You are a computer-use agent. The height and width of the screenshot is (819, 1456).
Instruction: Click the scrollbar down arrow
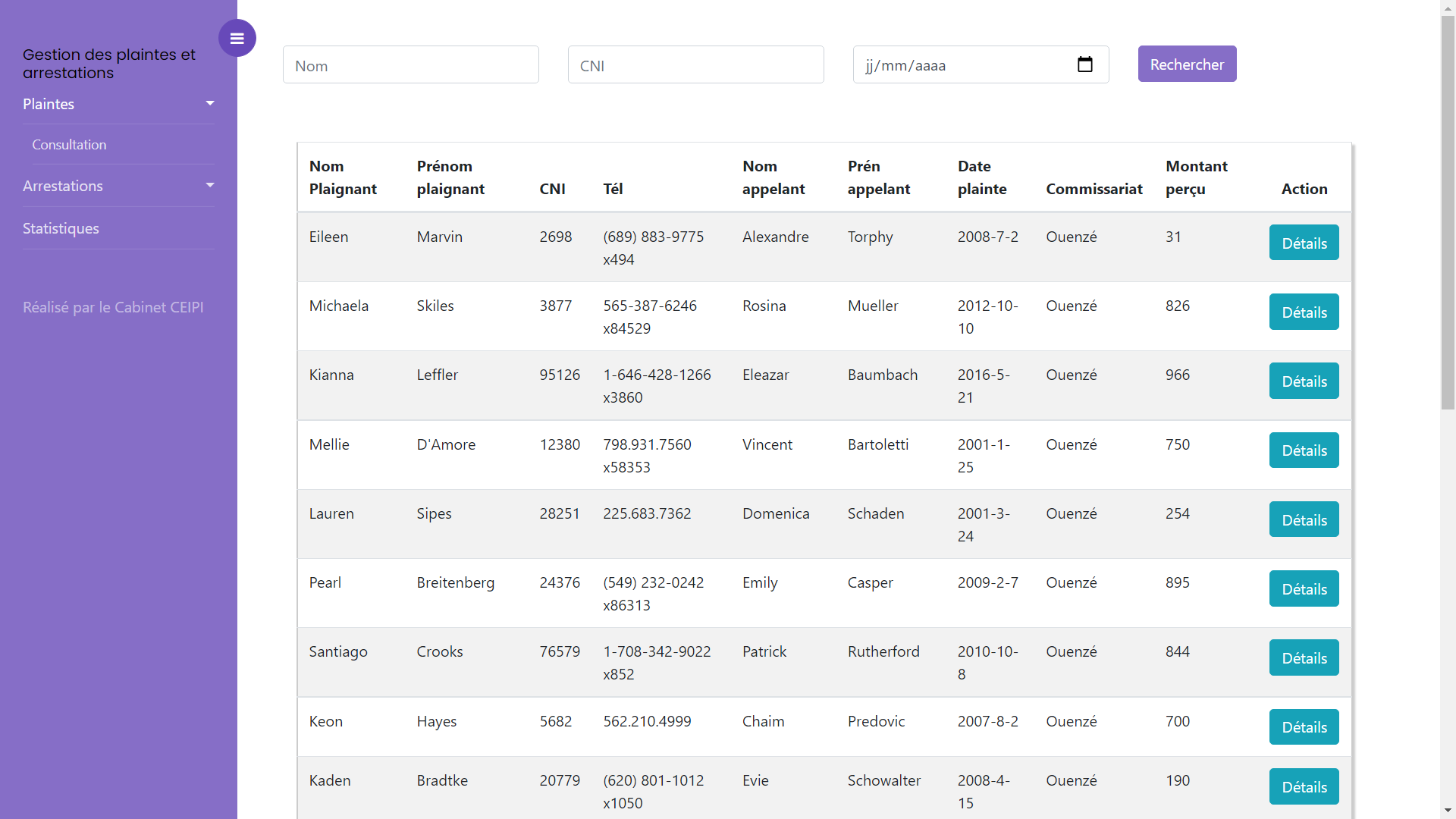1448,811
